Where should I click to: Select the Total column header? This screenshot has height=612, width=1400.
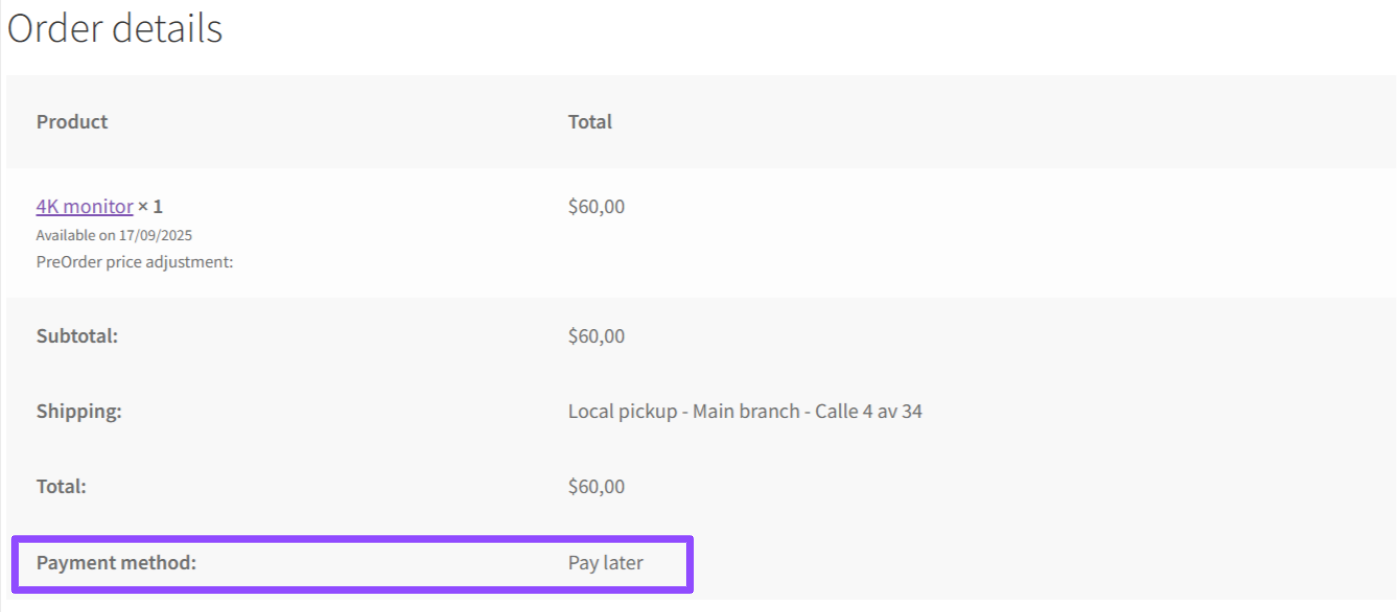tap(590, 121)
